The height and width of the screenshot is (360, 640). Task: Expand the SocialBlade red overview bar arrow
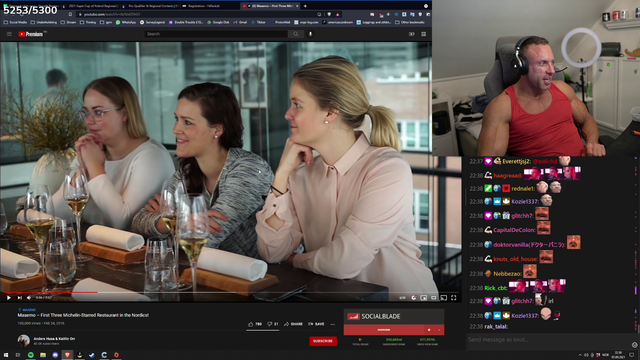pos(439,330)
